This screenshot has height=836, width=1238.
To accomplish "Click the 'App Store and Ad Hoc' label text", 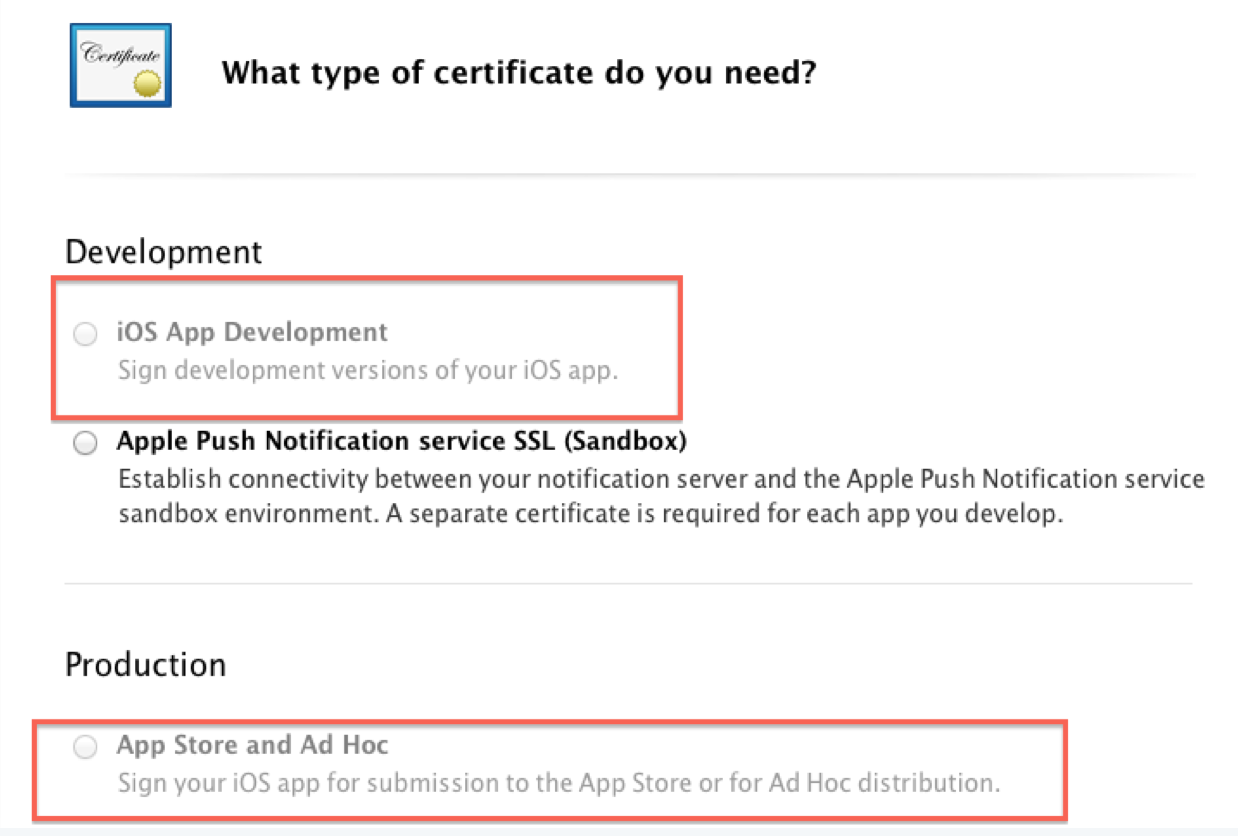I will tap(253, 745).
